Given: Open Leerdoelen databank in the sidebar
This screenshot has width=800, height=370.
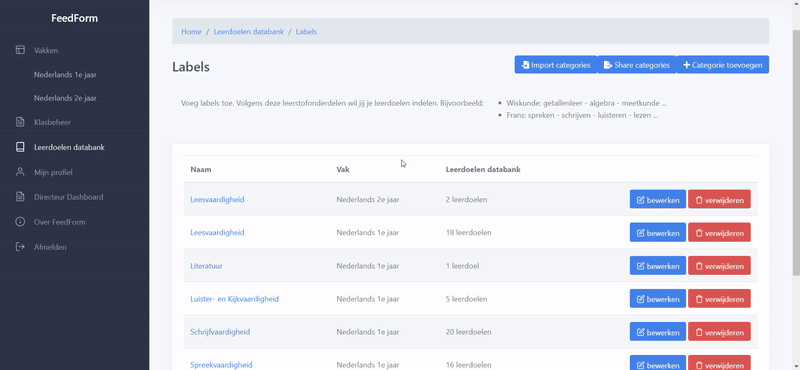Looking at the screenshot, I should click(69, 147).
